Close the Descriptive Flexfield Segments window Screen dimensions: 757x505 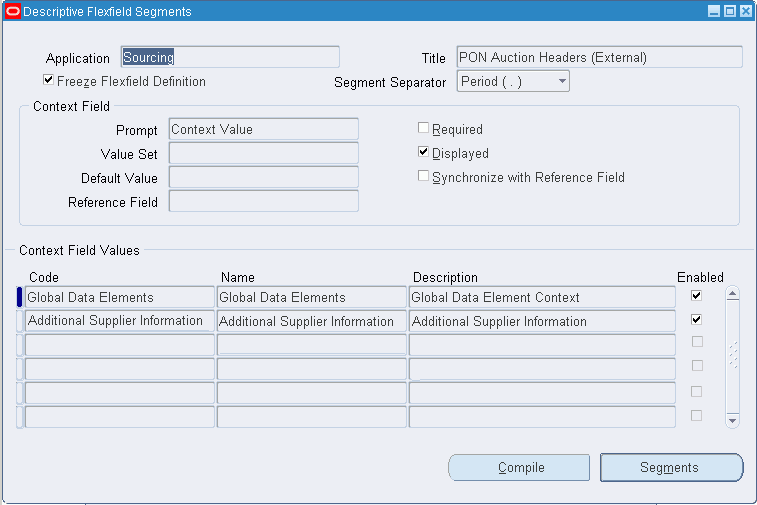pos(745,11)
